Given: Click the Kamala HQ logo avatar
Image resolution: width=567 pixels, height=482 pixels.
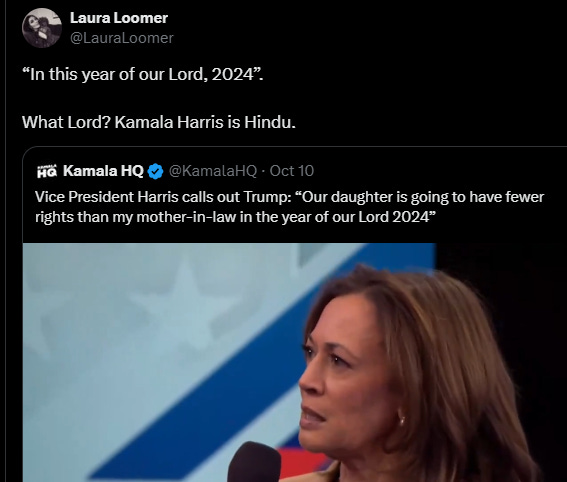Looking at the screenshot, I should [x=47, y=171].
